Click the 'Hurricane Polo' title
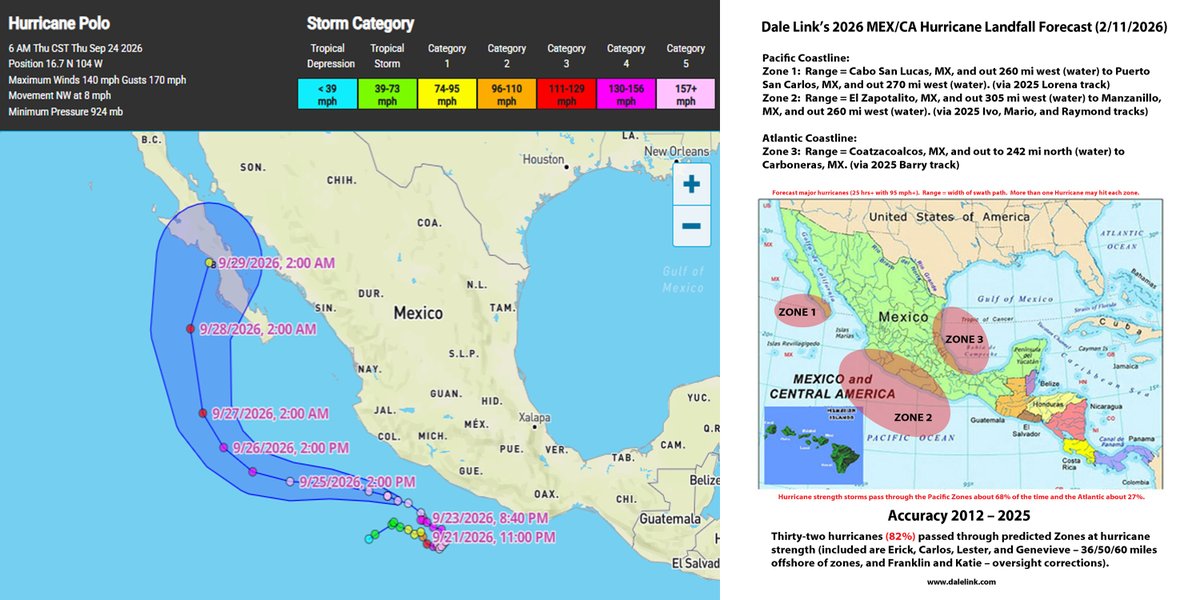The image size is (1200, 600). click(59, 22)
